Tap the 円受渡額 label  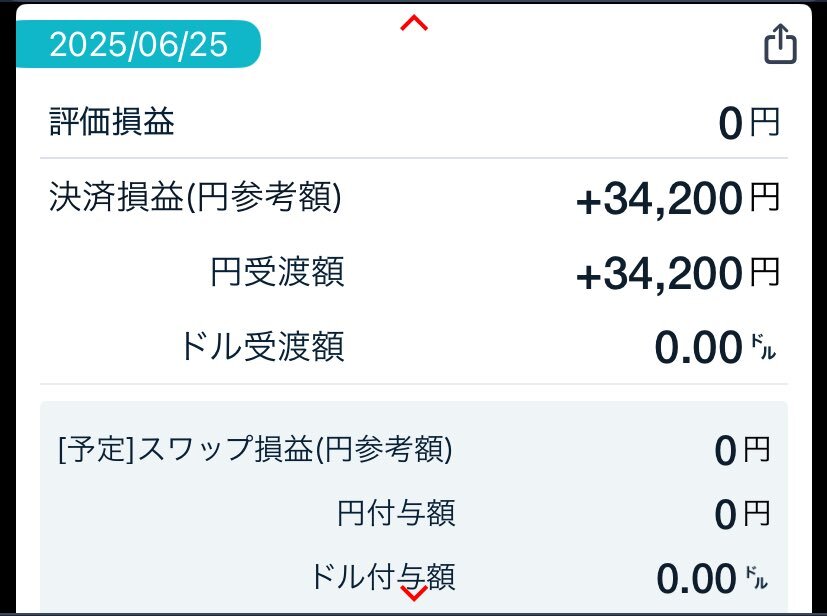coord(277,272)
